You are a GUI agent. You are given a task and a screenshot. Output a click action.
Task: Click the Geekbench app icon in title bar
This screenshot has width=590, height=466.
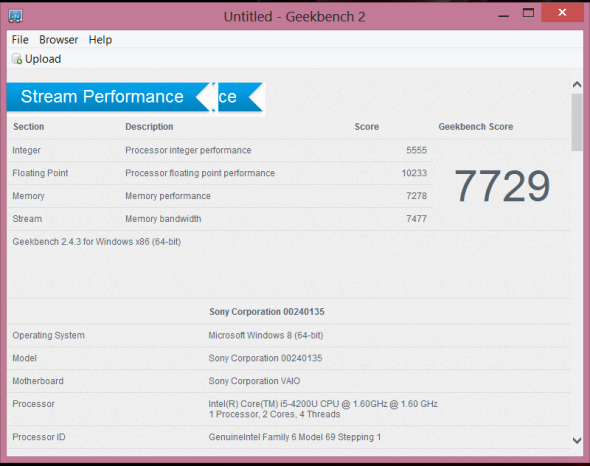click(15, 16)
